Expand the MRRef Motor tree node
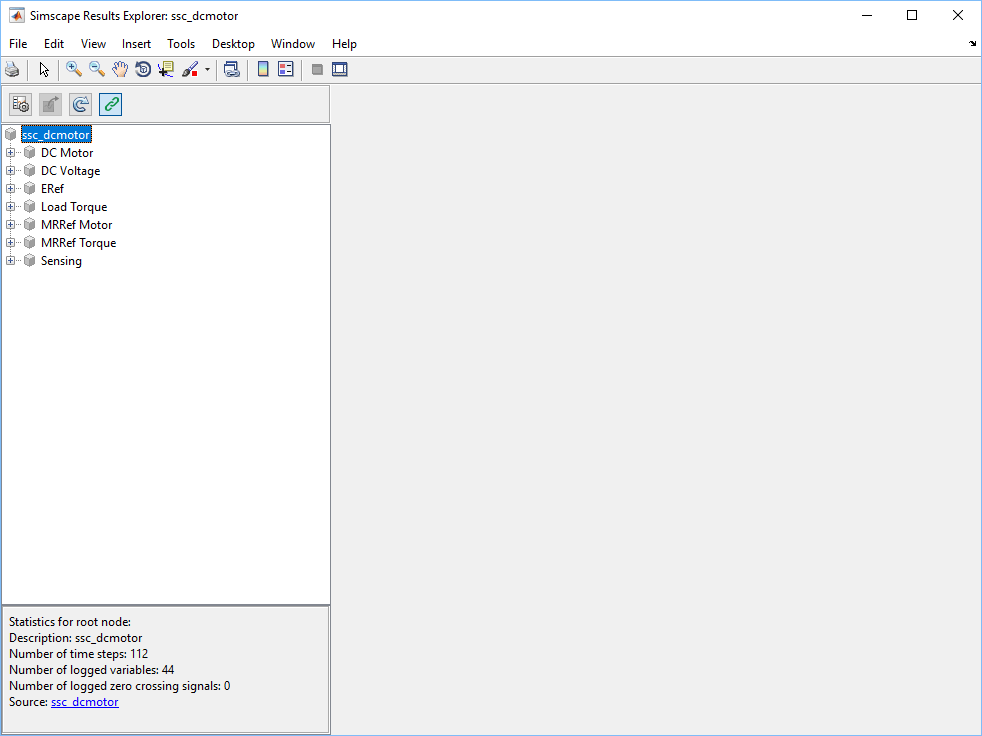This screenshot has height=736, width=982. pos(10,225)
